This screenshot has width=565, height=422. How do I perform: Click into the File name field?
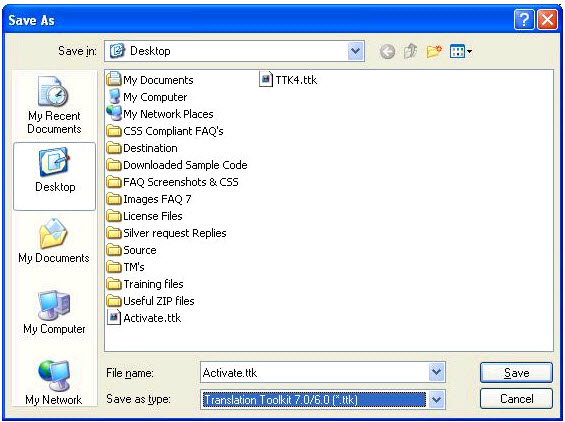point(315,372)
